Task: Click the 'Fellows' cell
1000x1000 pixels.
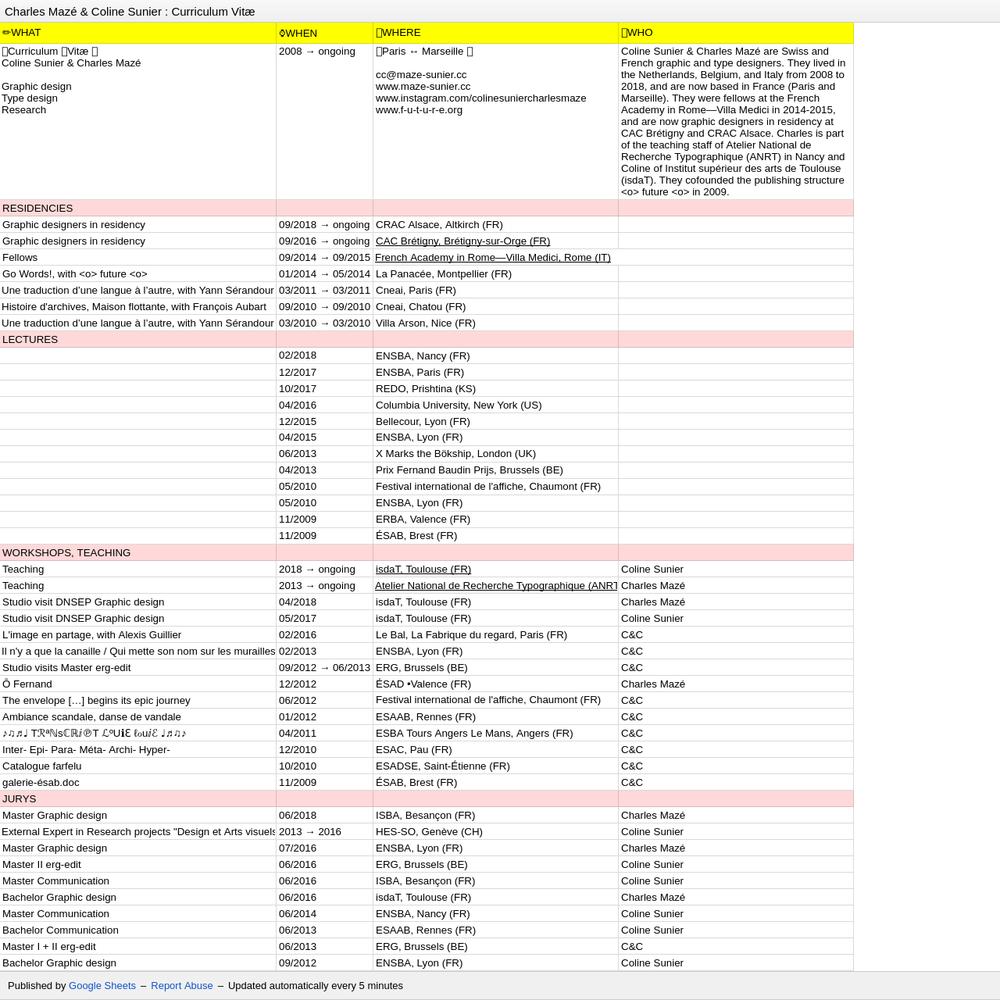Action: click(138, 258)
